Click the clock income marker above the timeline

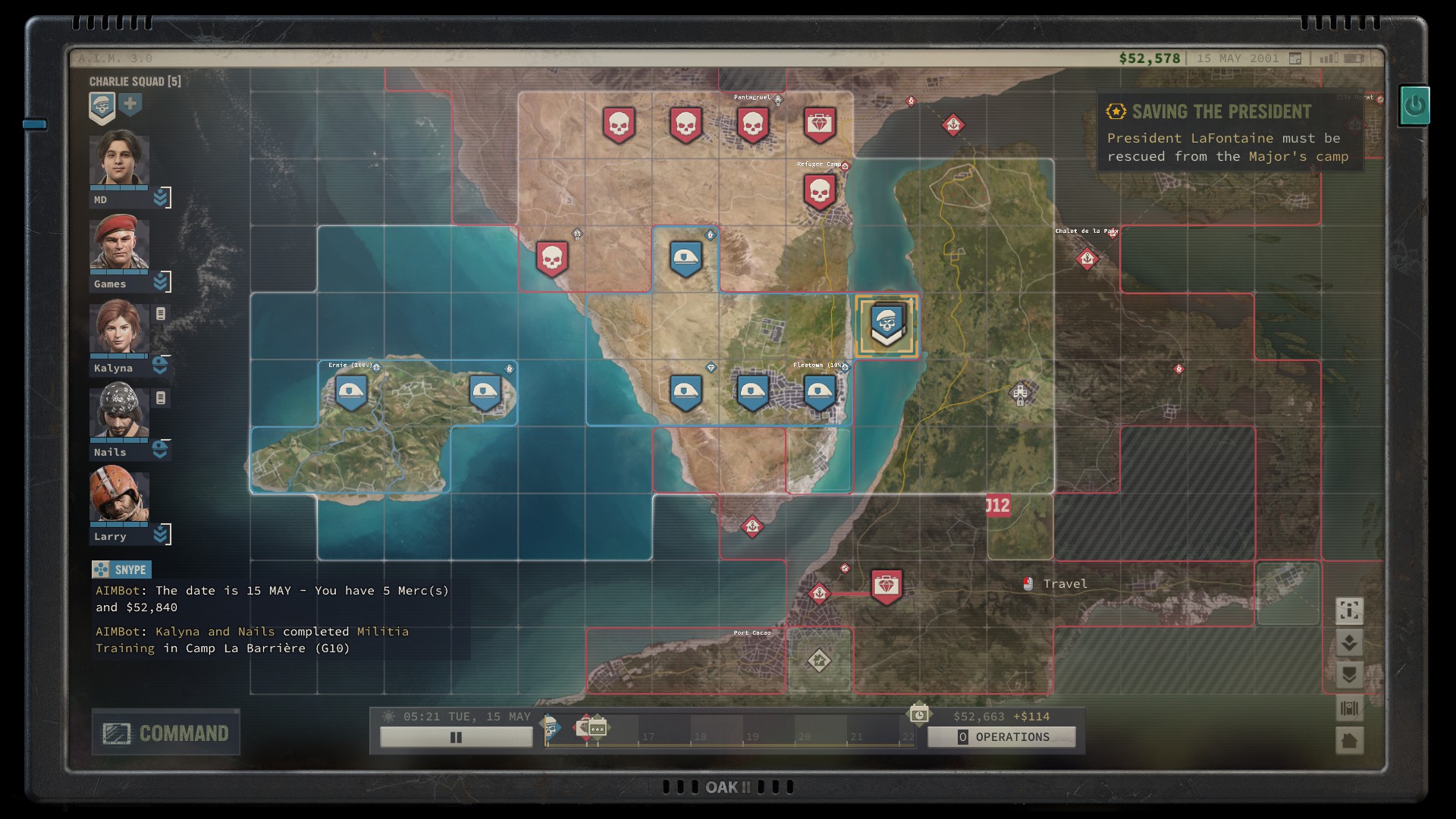[x=919, y=714]
